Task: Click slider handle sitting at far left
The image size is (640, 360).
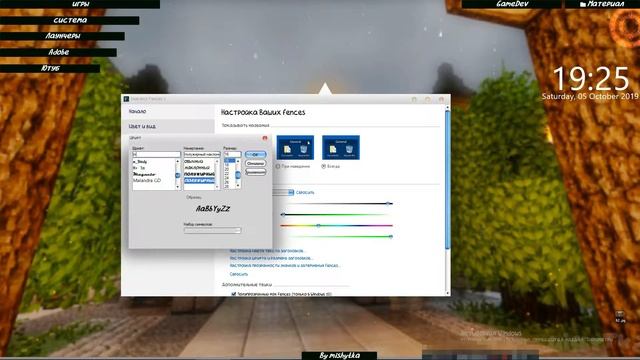Action: pos(283,214)
